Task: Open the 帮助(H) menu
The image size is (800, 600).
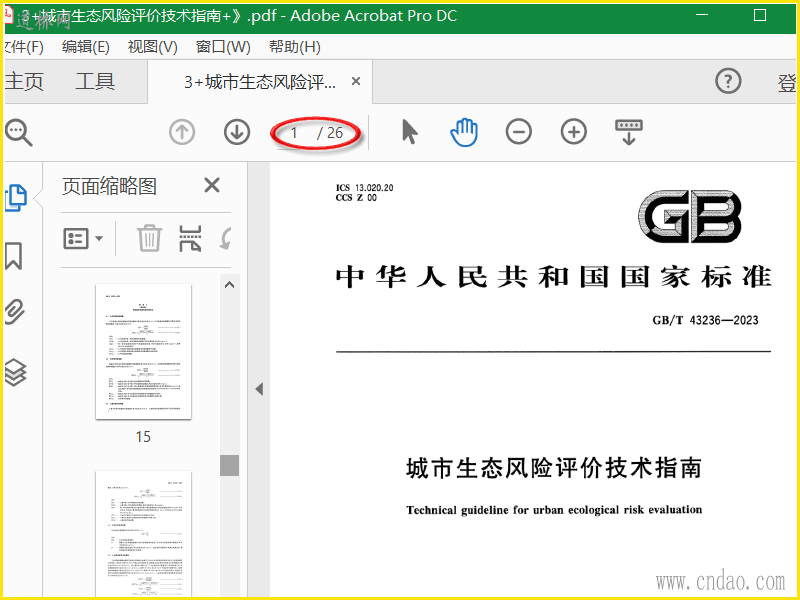Action: 295,47
